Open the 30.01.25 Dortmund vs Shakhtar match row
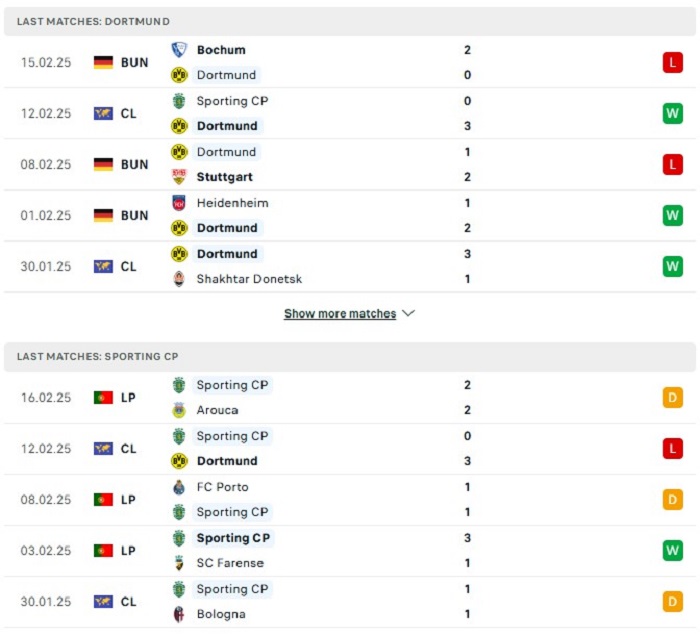 350,267
